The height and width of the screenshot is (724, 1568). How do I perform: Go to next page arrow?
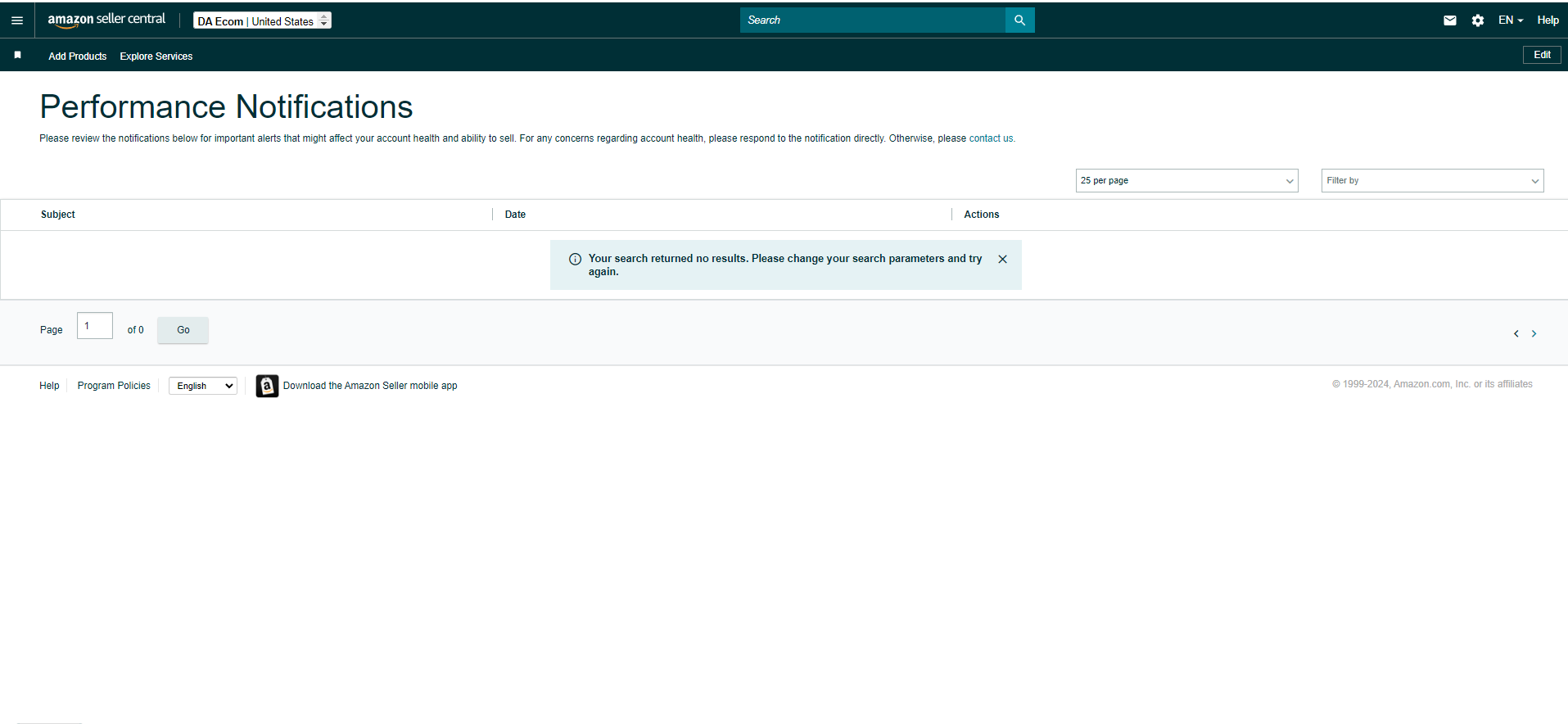click(1534, 333)
